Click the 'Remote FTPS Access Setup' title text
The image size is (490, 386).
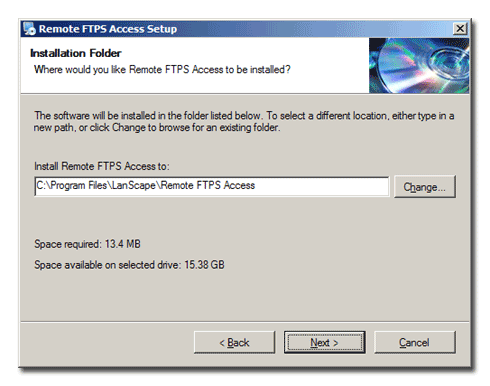click(x=108, y=29)
